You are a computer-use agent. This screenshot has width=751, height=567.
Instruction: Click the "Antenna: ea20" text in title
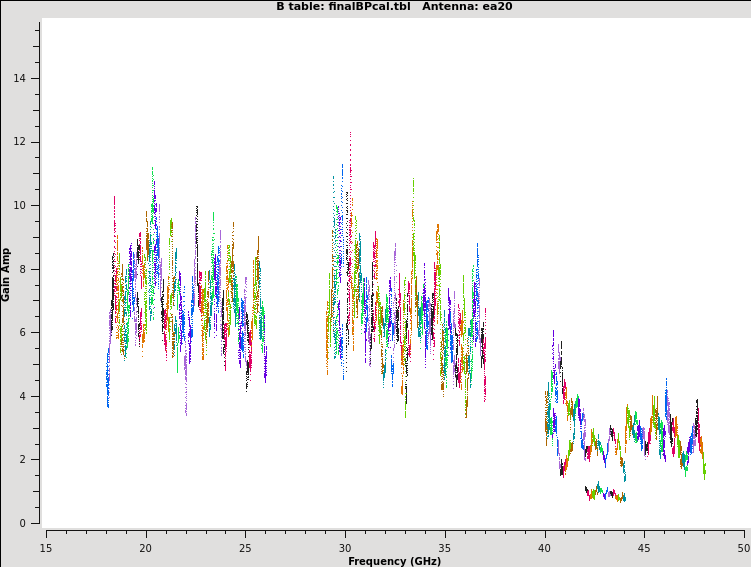click(467, 7)
